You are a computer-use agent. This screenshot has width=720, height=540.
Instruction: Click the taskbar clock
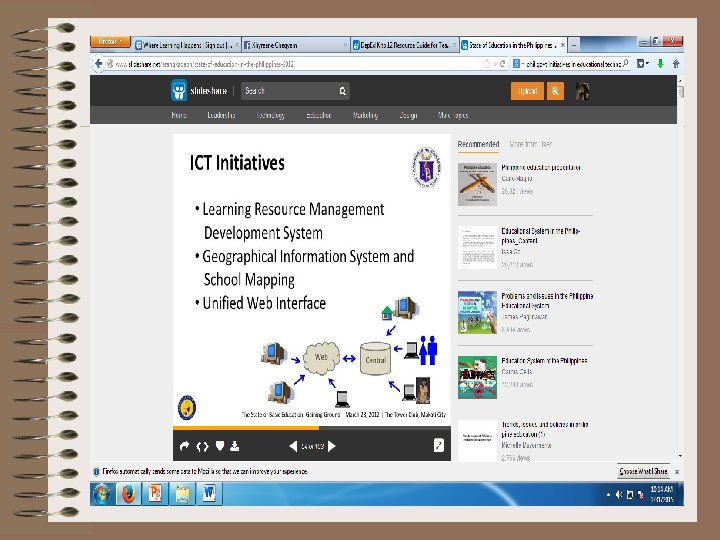click(661, 494)
